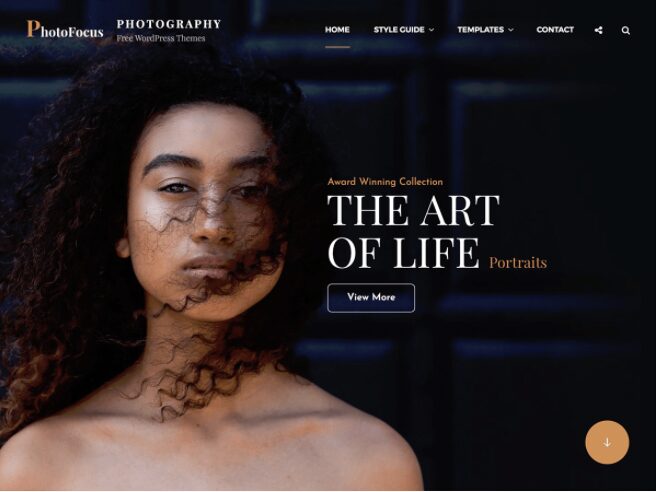Expand the Style Guide dropdown chevron
This screenshot has width=656, height=492.
[431, 30]
